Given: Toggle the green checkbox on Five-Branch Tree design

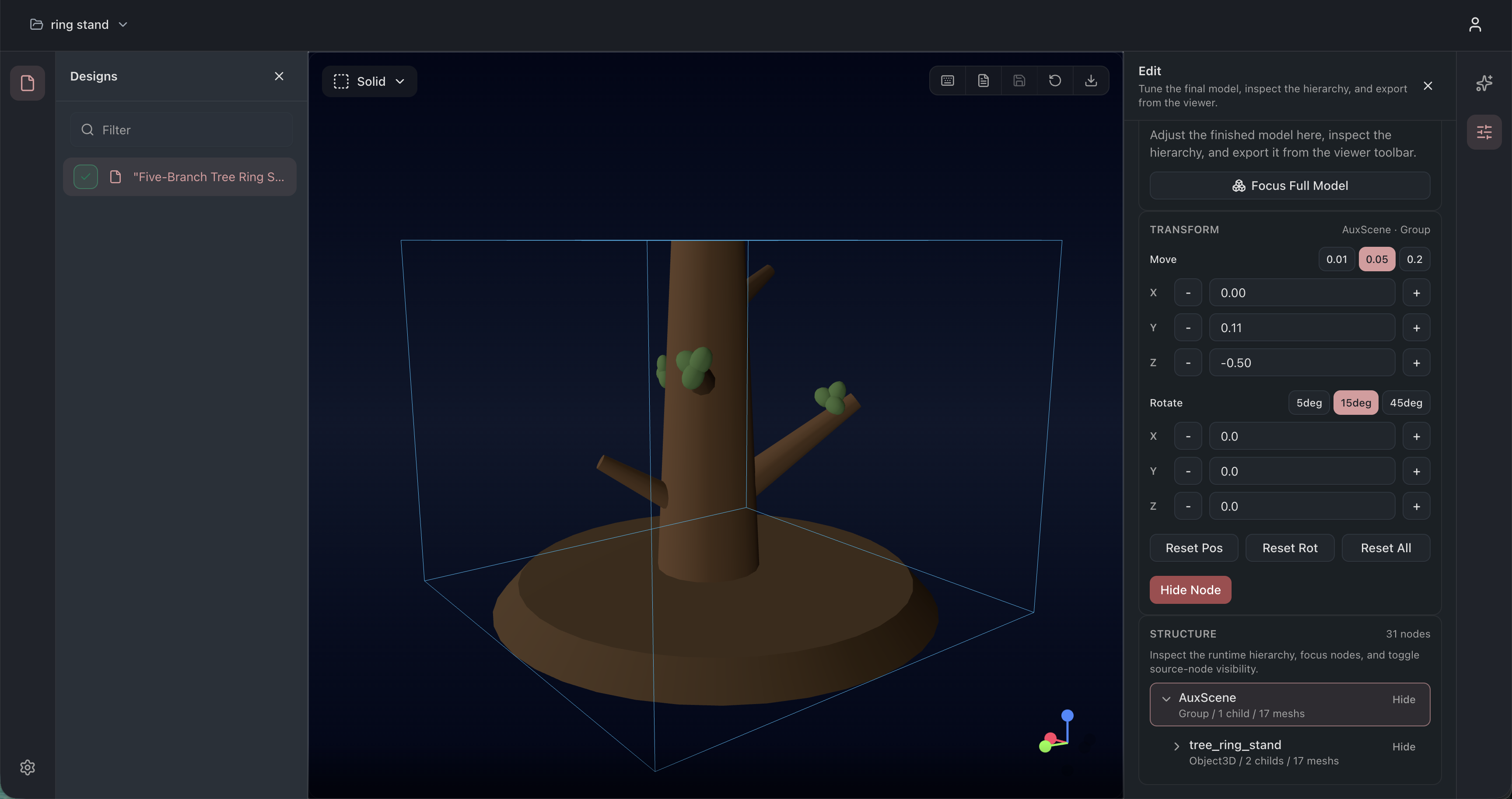Looking at the screenshot, I should point(86,177).
